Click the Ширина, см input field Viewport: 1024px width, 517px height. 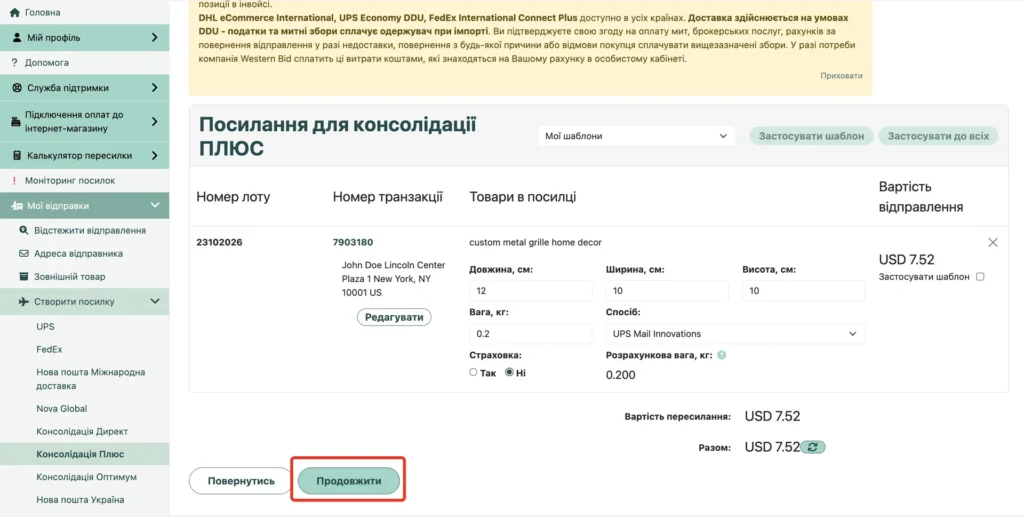(x=667, y=290)
